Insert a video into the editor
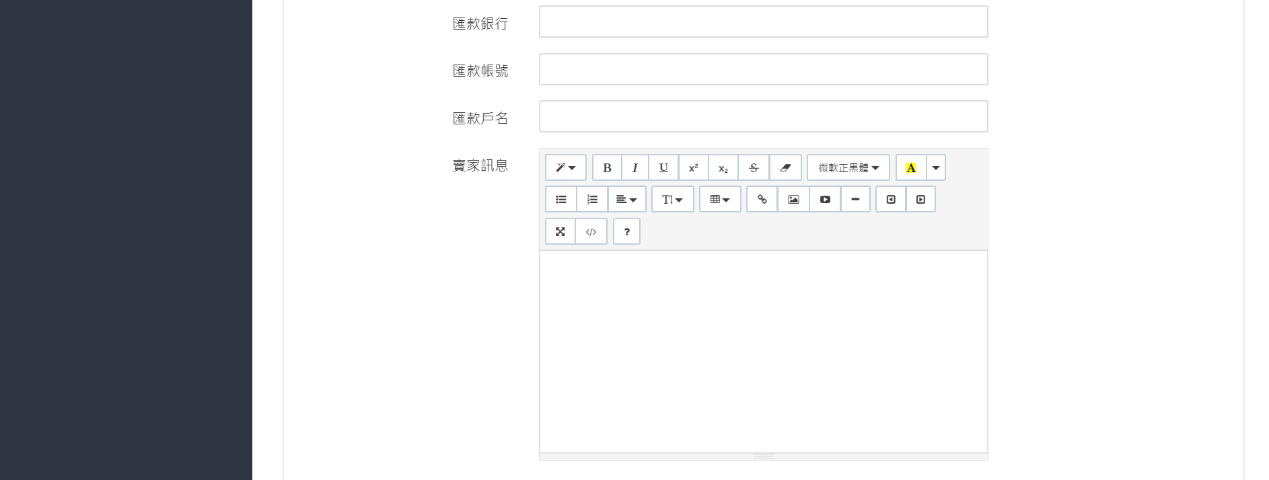1269x480 pixels. pyautogui.click(x=825, y=200)
